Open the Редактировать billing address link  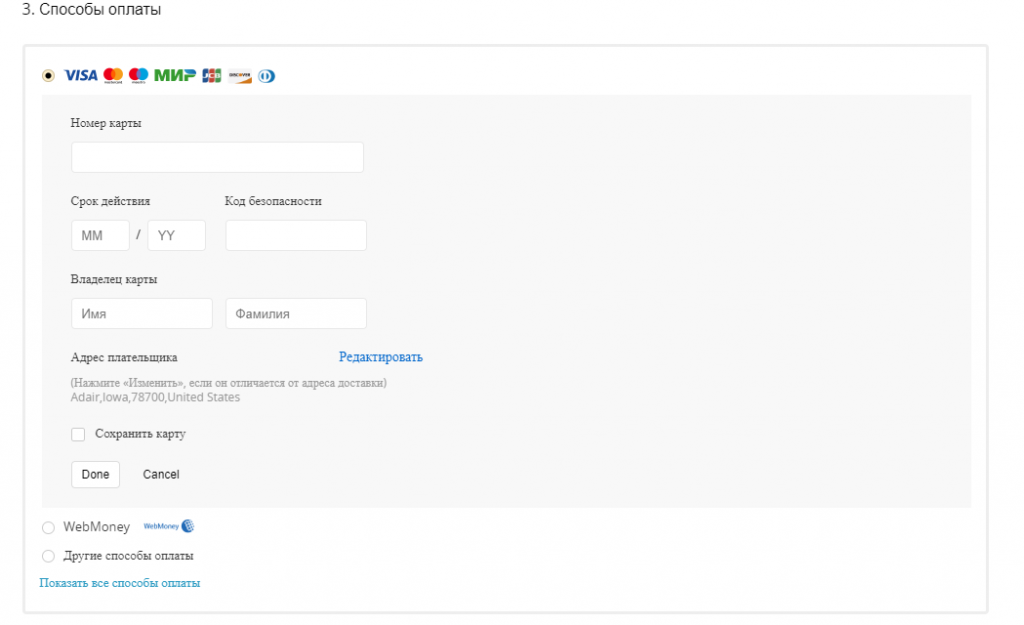[x=380, y=357]
